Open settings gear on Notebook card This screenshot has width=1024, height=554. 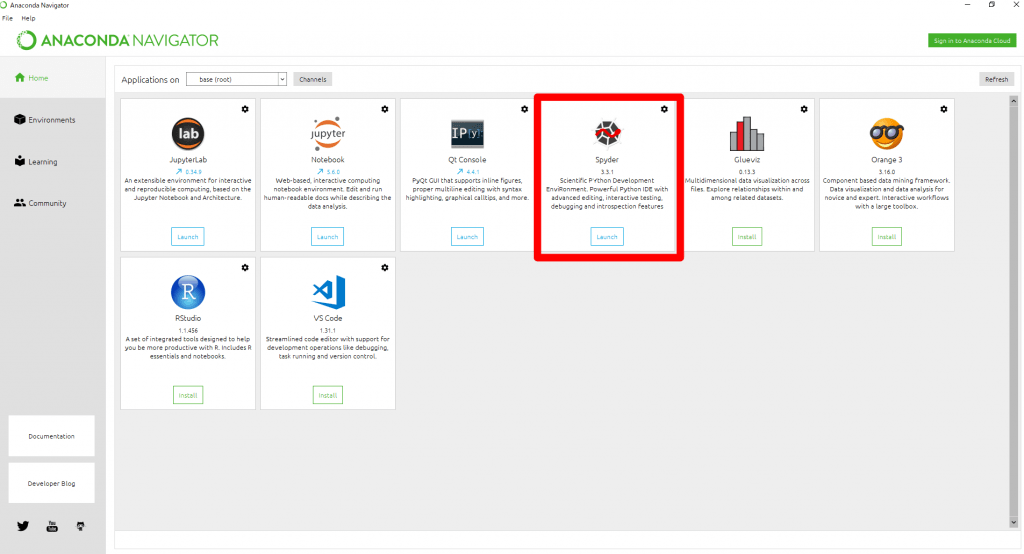tap(385, 109)
